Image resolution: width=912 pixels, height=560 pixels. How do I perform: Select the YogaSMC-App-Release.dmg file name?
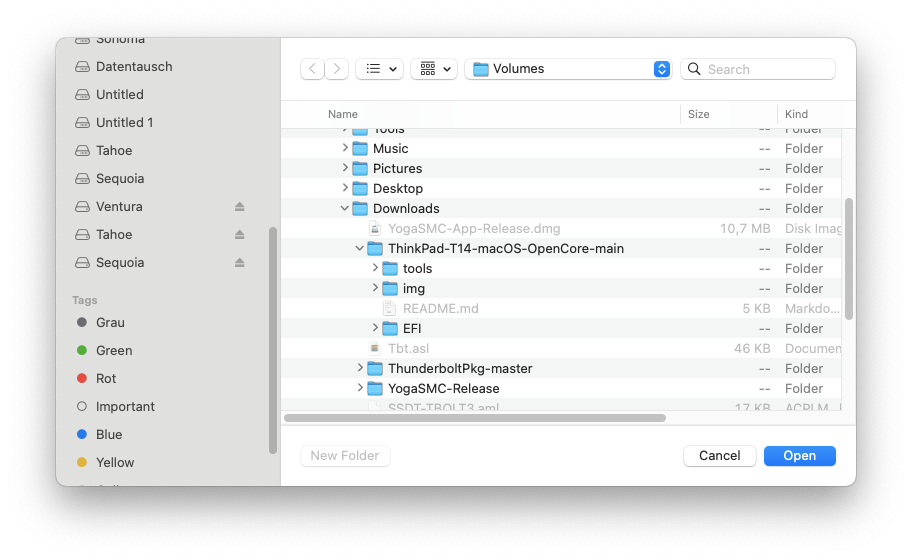point(474,229)
